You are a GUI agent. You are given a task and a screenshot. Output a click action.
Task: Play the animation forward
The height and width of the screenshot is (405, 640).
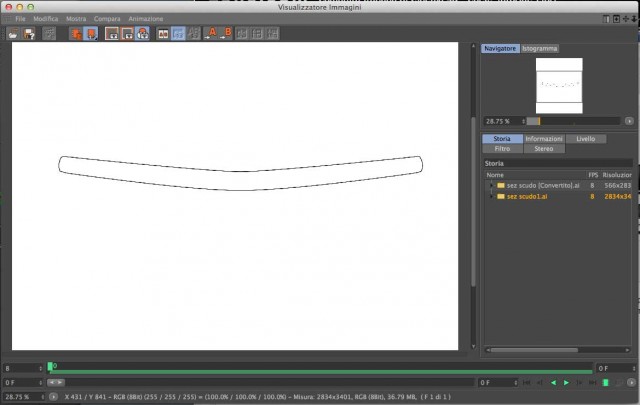point(566,383)
